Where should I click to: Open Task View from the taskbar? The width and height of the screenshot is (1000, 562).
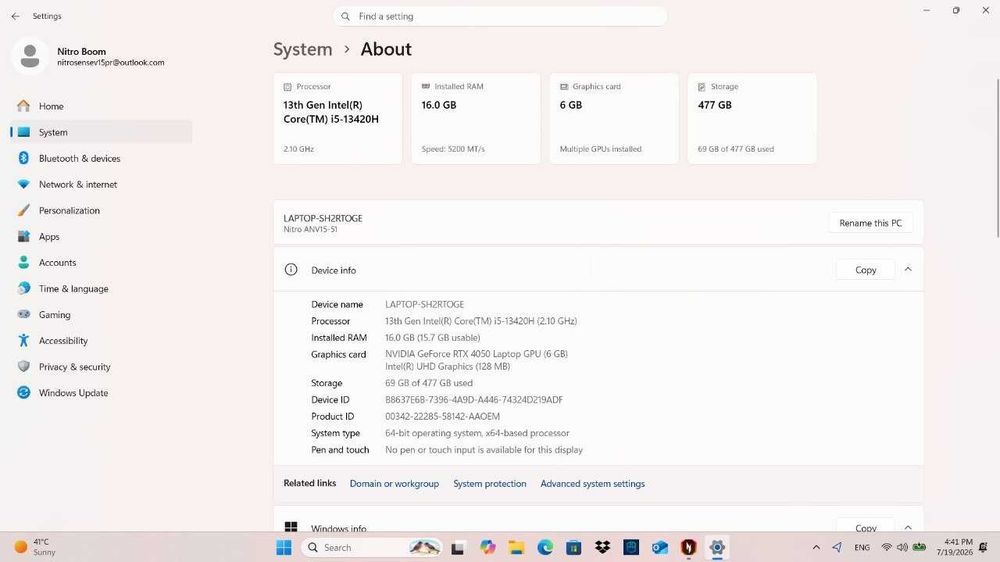click(457, 547)
